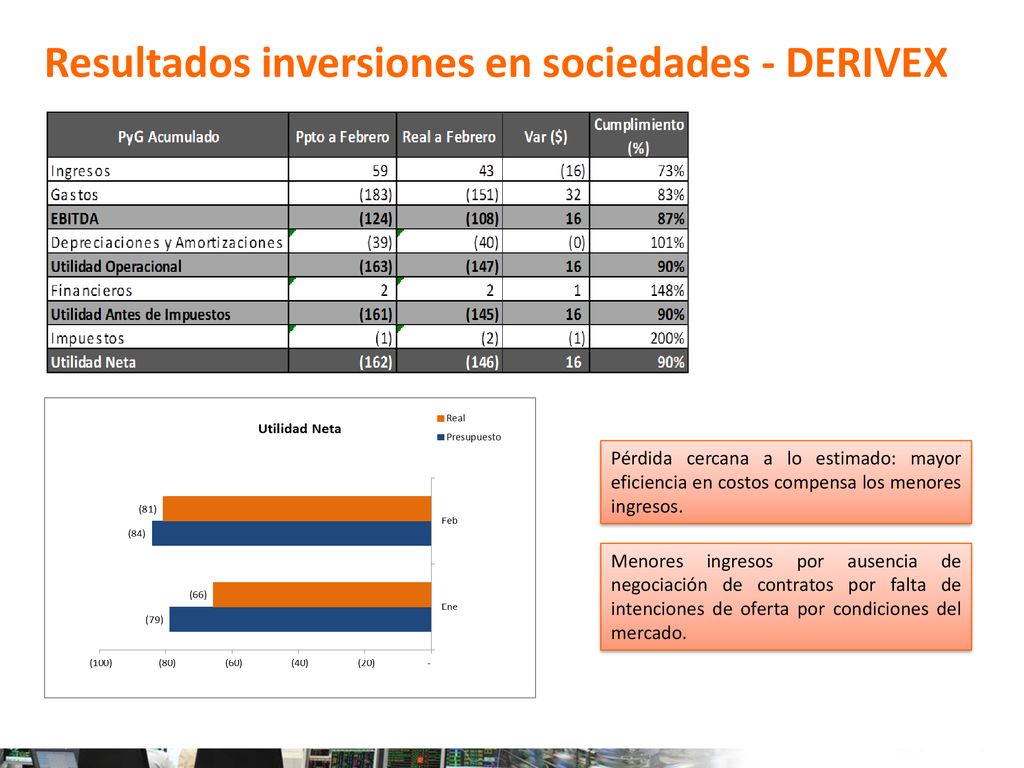Select the orange Ene Real bar
Screen dimensions: 1024x768
[322, 595]
